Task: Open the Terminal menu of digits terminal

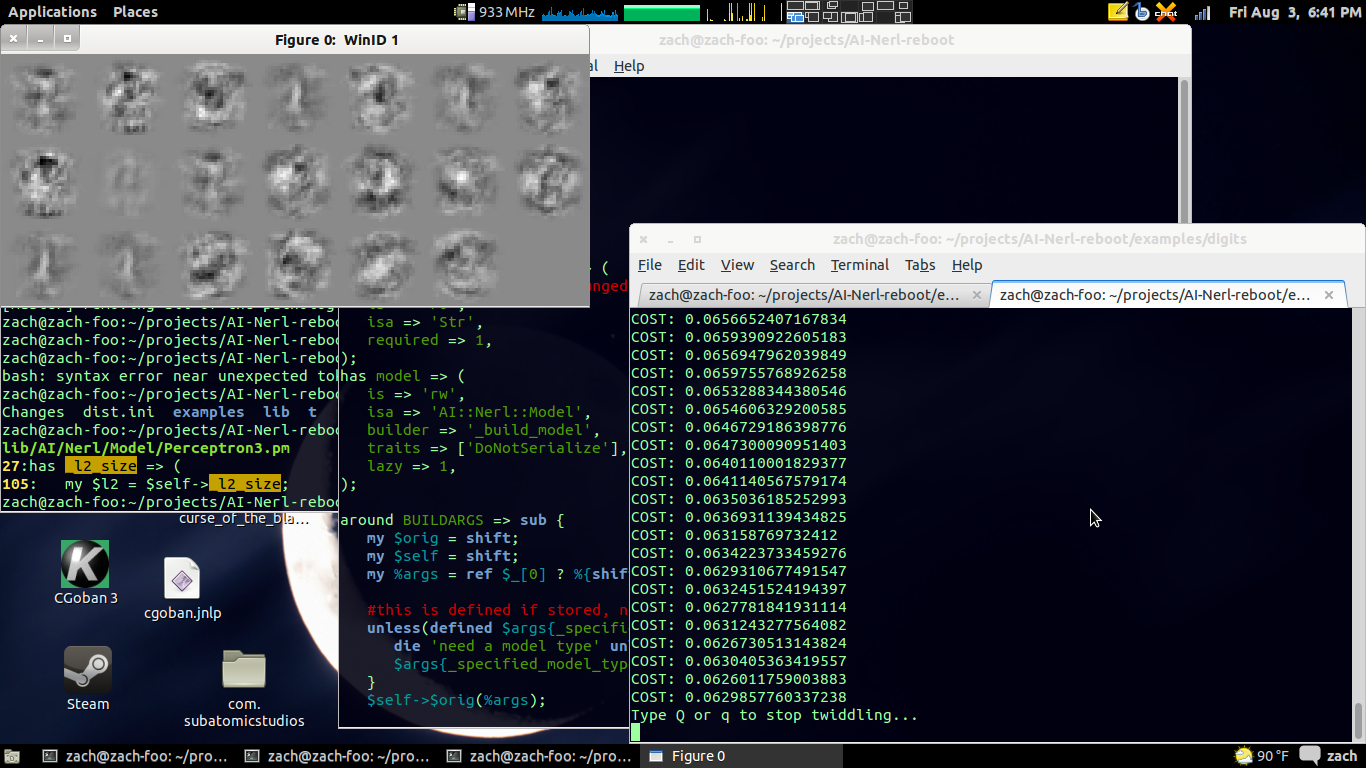Action: (x=859, y=265)
